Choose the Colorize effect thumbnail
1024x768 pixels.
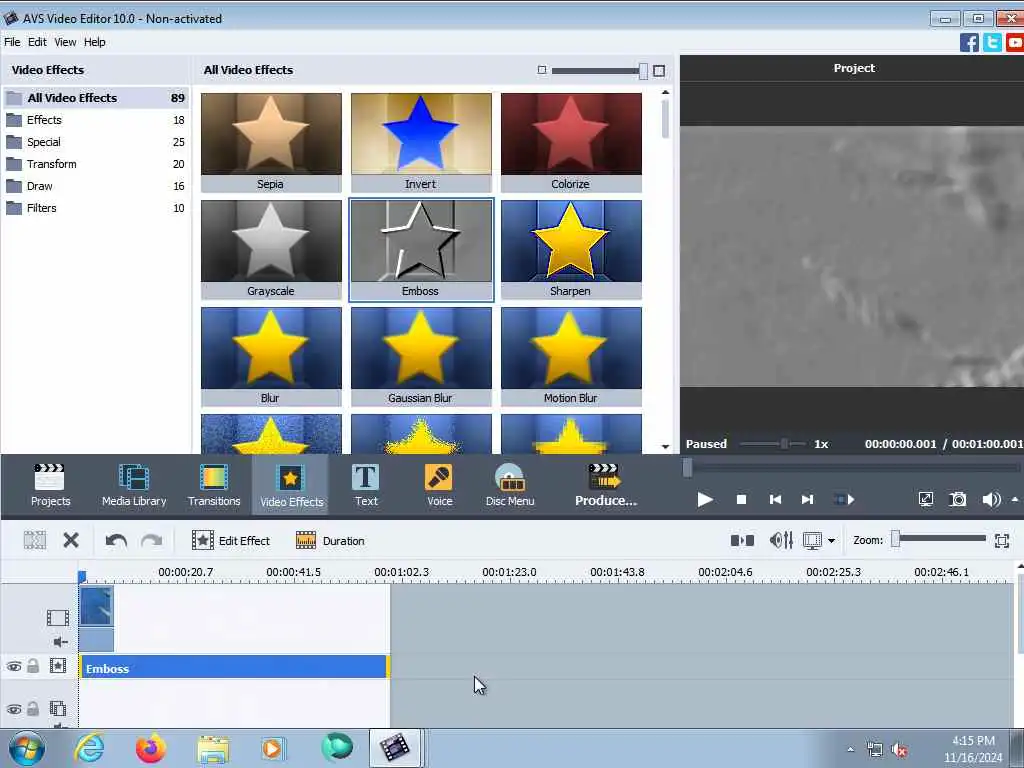[571, 142]
